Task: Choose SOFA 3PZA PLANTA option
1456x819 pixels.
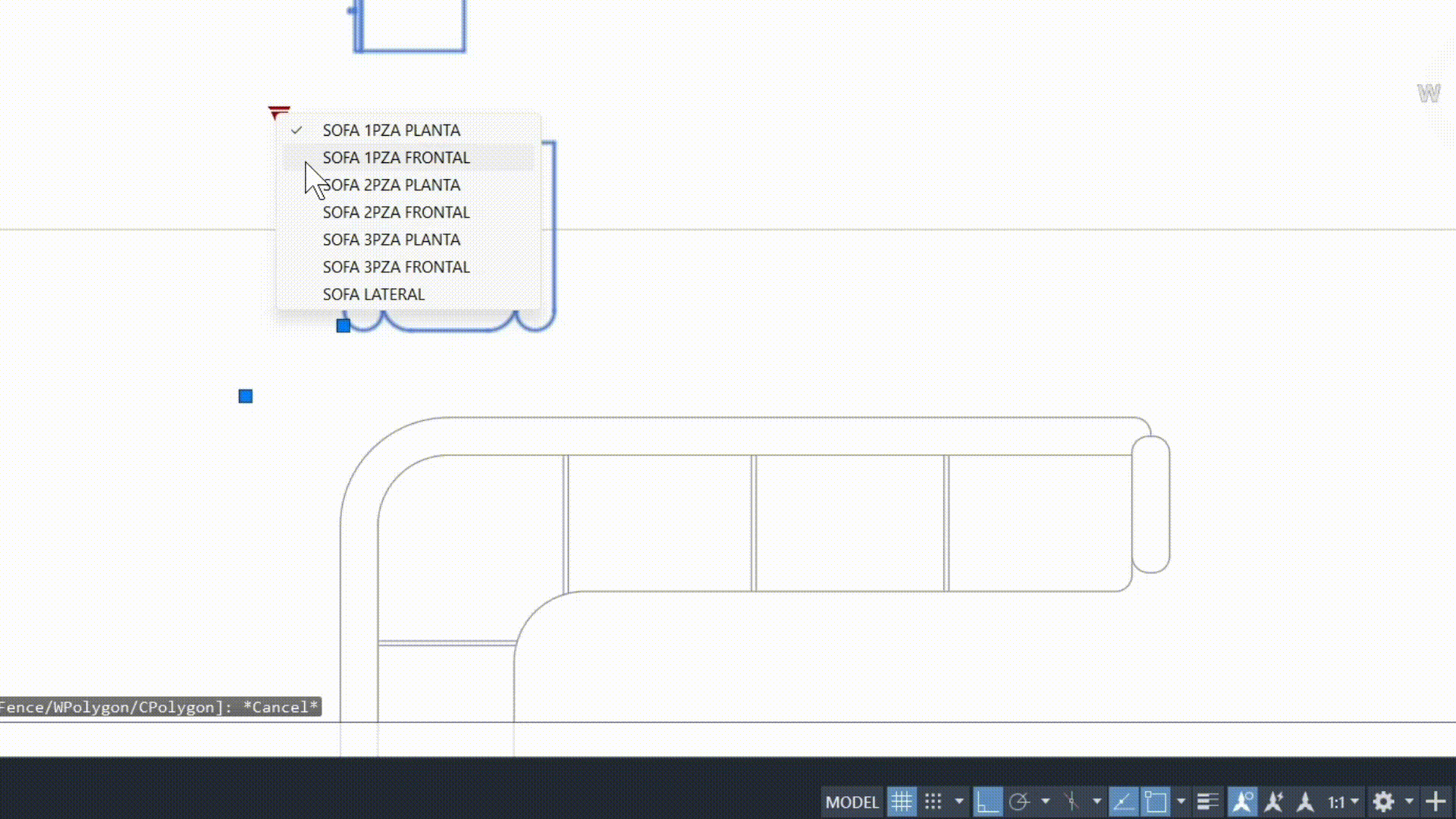Action: tap(391, 240)
